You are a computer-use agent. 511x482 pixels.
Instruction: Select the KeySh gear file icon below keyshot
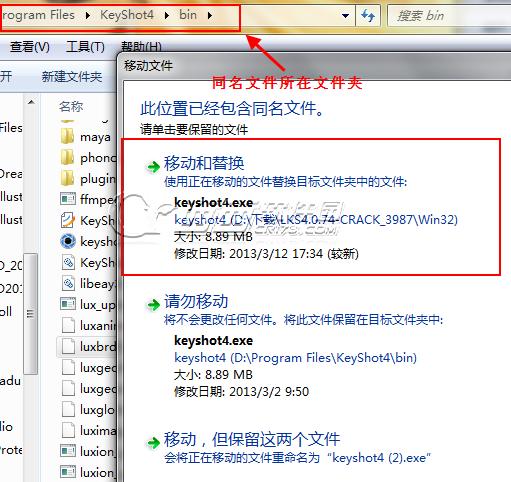point(68,262)
